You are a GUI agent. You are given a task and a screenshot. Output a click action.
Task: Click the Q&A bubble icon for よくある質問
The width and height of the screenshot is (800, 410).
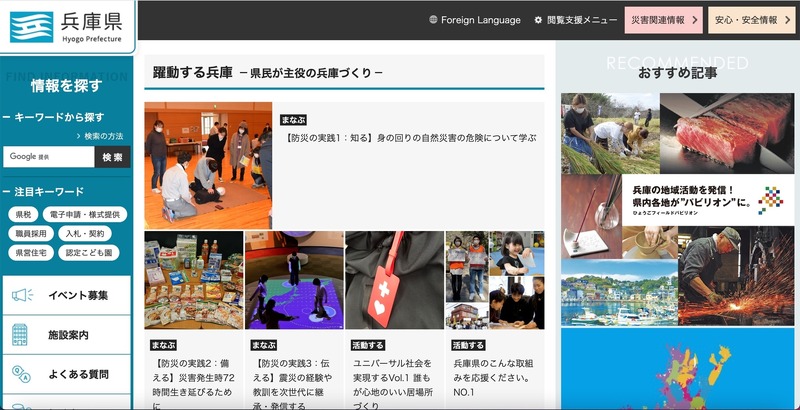21,374
